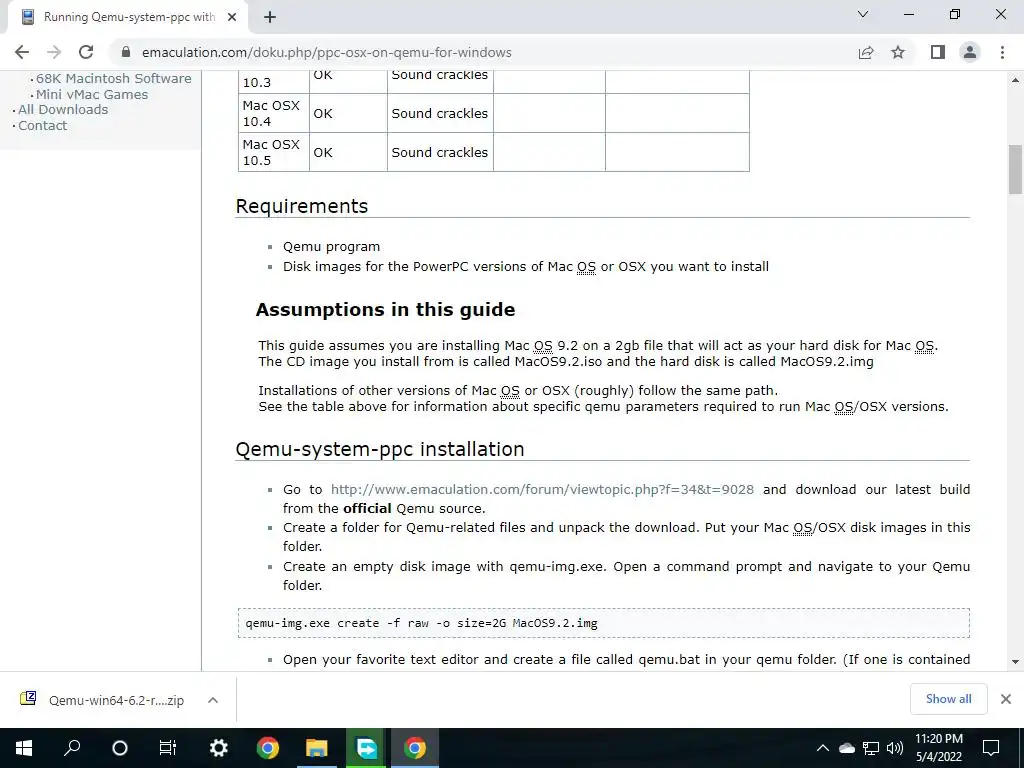Click the Requirements heading
Screen dimensions: 1024x768
pyautogui.click(x=302, y=206)
